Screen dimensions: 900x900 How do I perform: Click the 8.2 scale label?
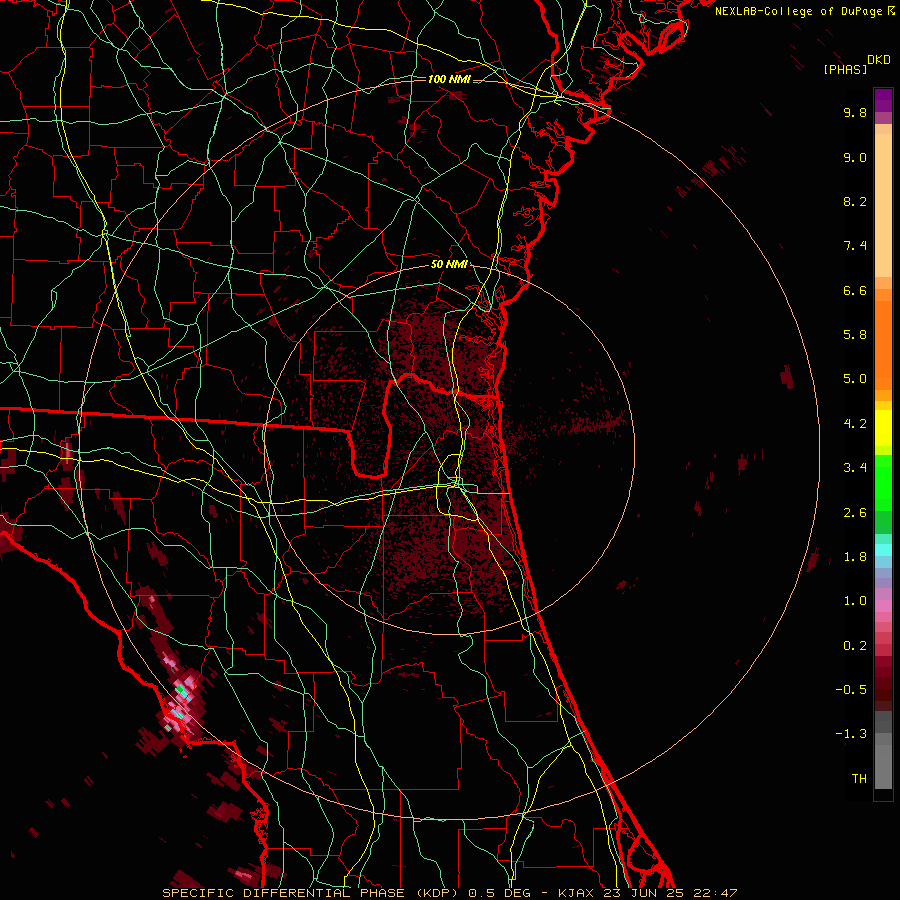(x=855, y=201)
